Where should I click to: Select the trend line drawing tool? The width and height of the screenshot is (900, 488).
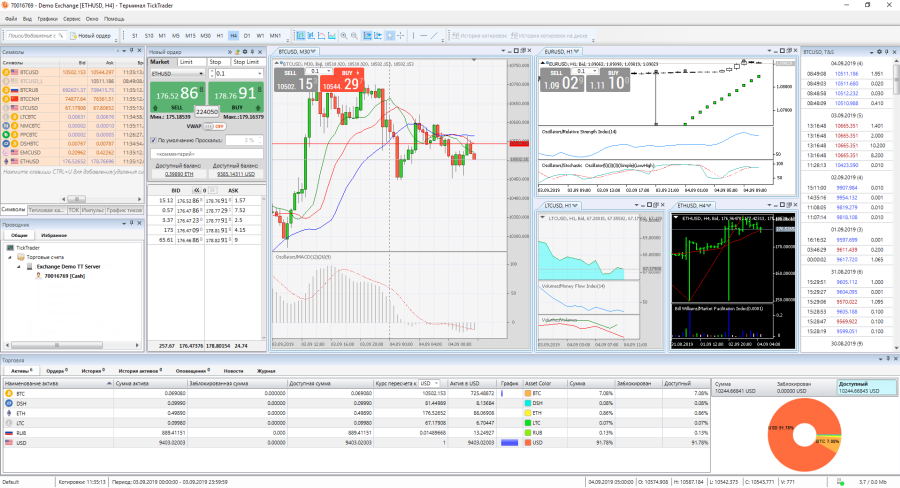[435, 36]
